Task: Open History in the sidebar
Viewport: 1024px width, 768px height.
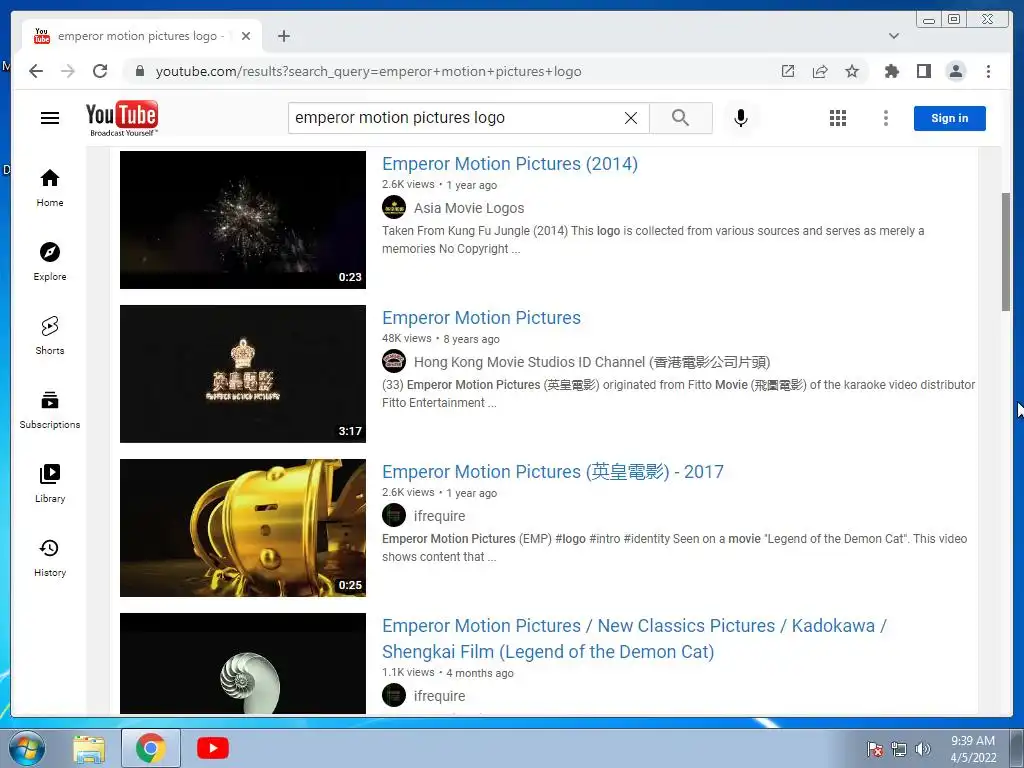Action: pyautogui.click(x=50, y=558)
